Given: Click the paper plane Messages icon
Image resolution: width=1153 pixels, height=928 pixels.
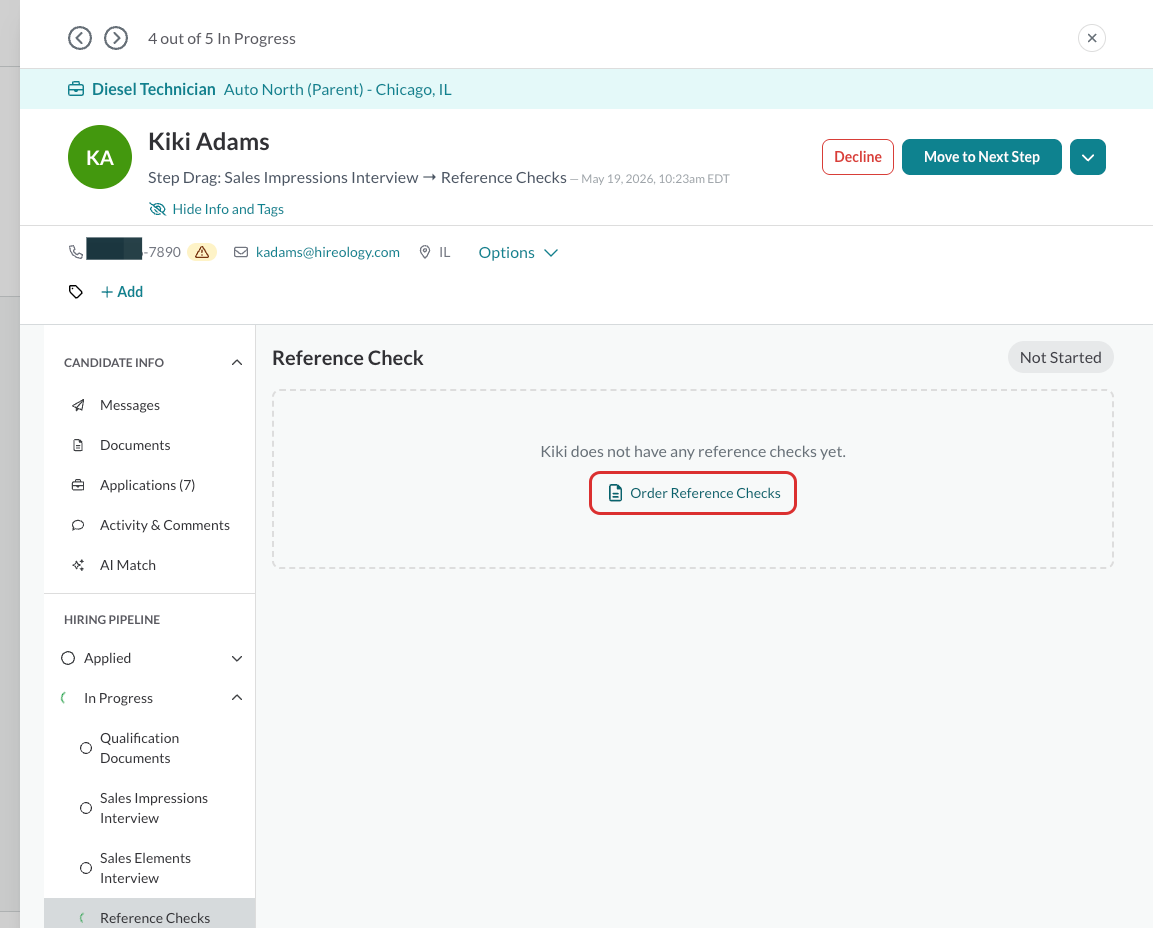Looking at the screenshot, I should pos(78,405).
